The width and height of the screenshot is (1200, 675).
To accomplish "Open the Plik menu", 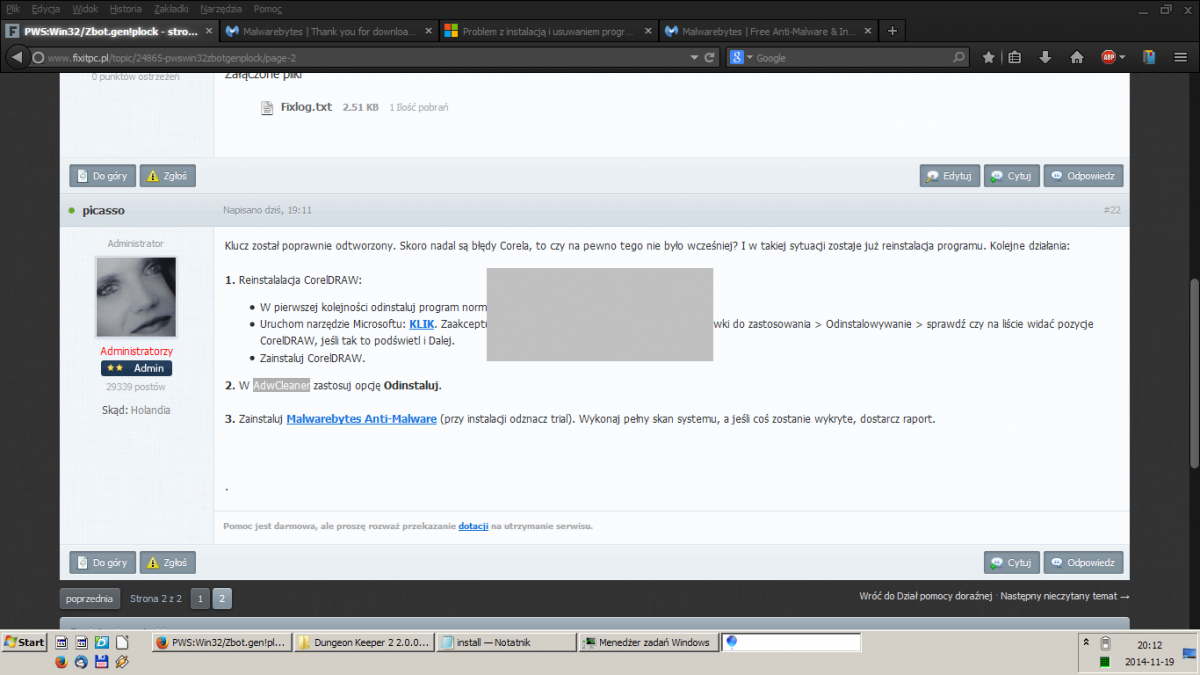I will click(13, 8).
